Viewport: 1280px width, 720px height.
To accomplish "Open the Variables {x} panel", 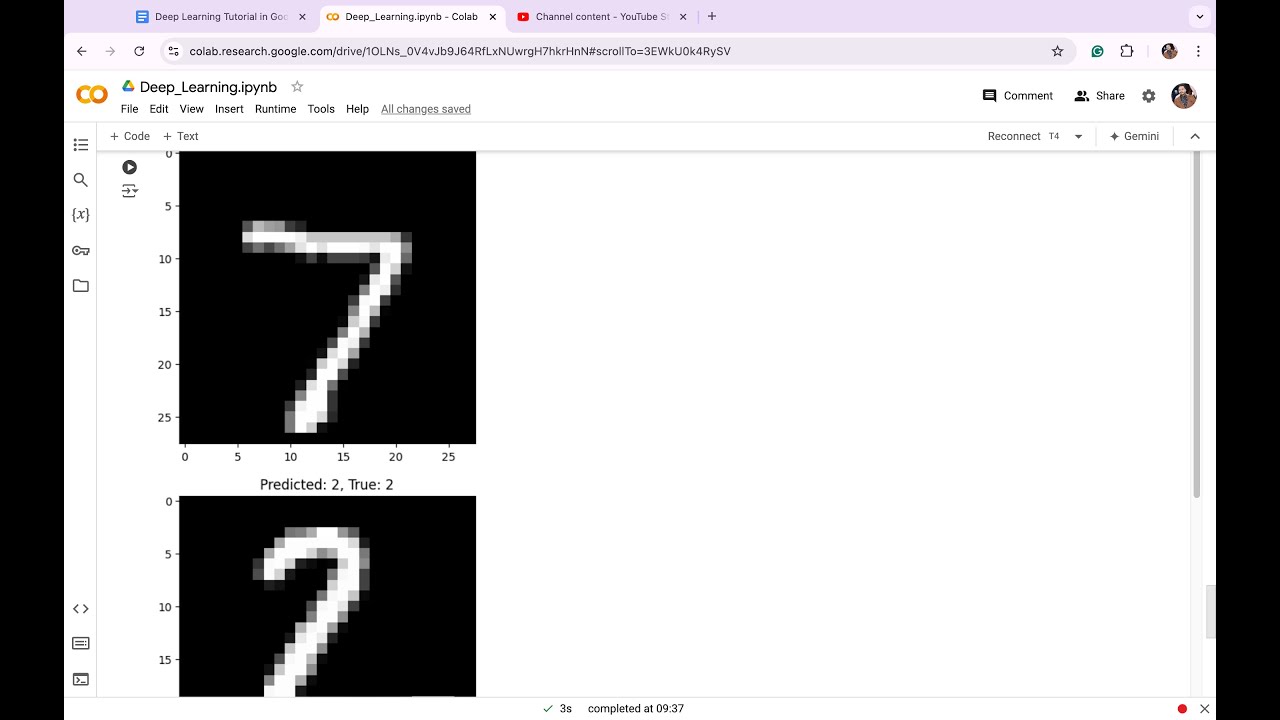I will pos(81,215).
